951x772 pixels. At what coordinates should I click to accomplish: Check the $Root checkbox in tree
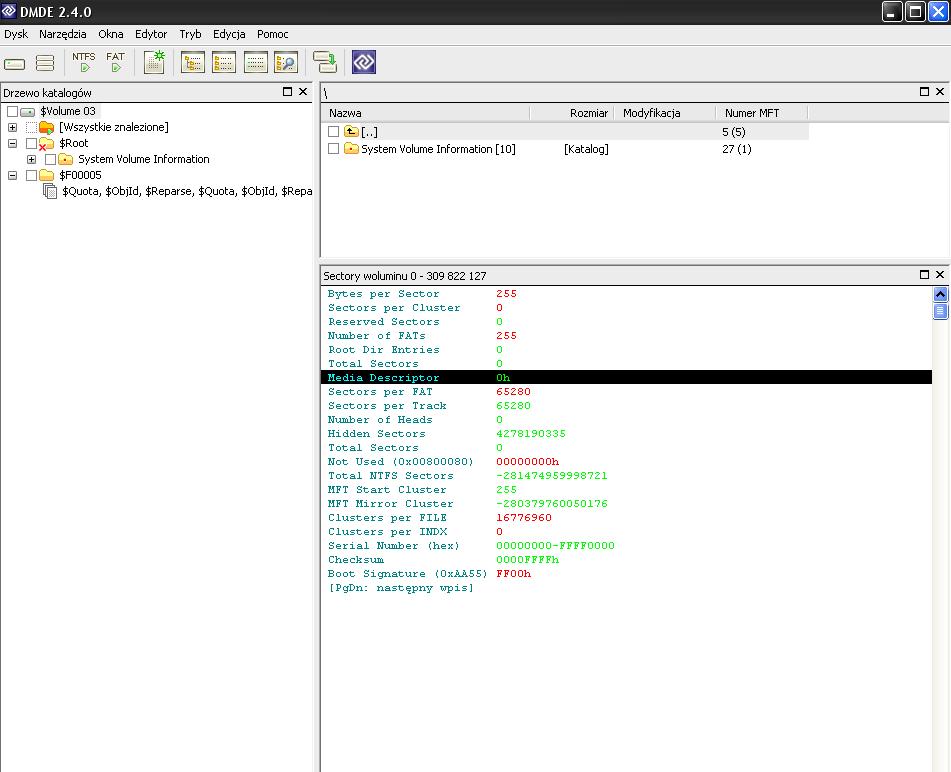[32, 144]
